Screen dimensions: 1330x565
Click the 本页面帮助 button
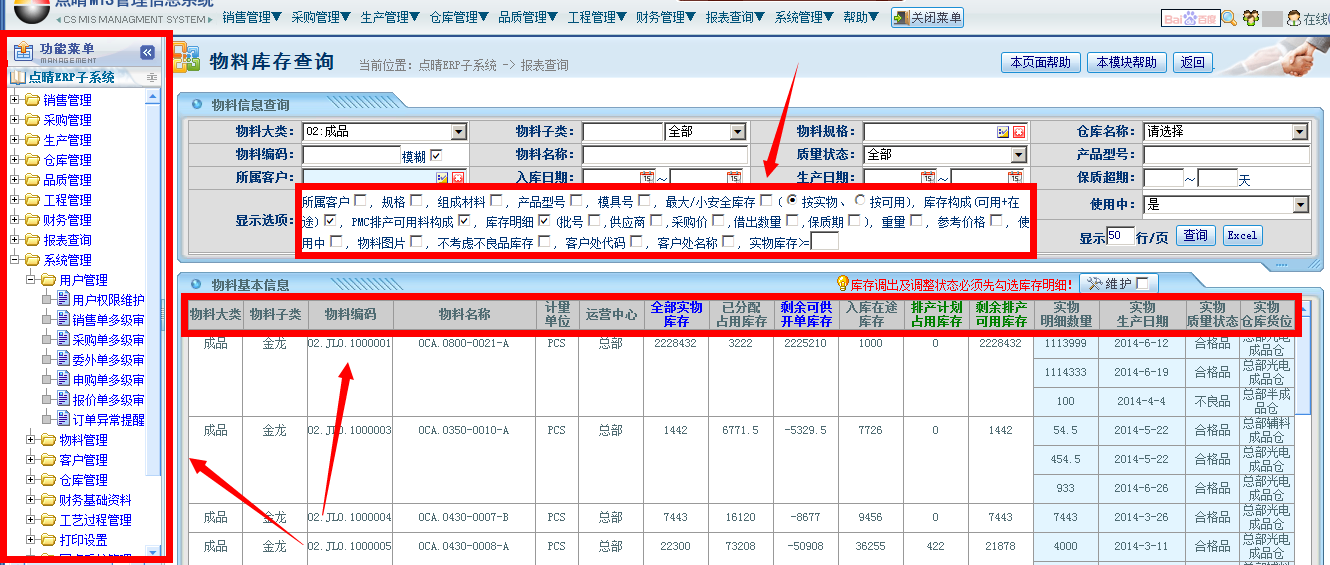point(1040,62)
